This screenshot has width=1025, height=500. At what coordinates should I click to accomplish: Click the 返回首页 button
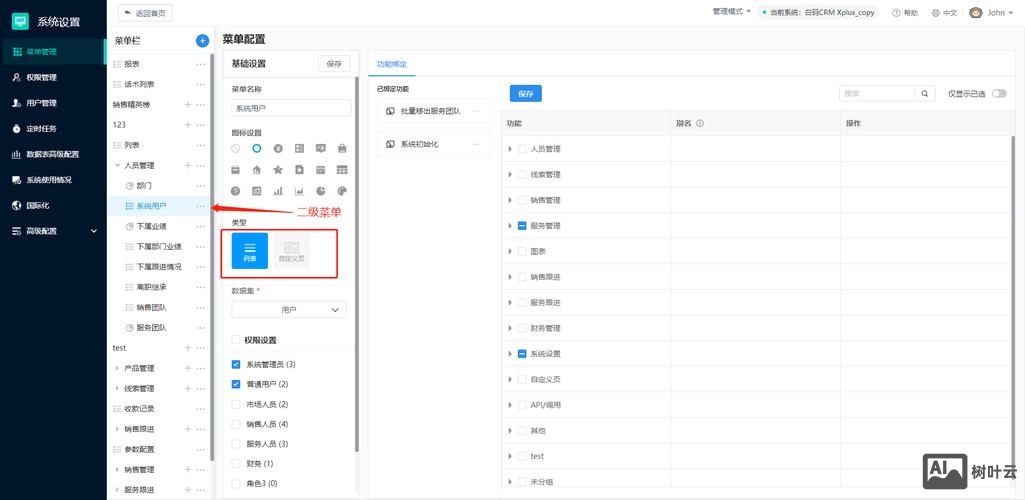point(145,12)
